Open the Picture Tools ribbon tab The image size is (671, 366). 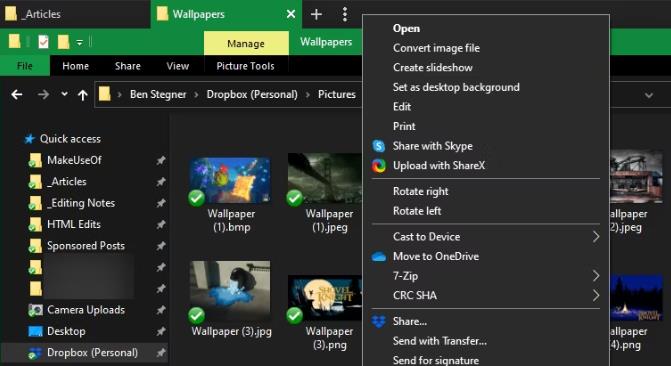pyautogui.click(x=246, y=66)
